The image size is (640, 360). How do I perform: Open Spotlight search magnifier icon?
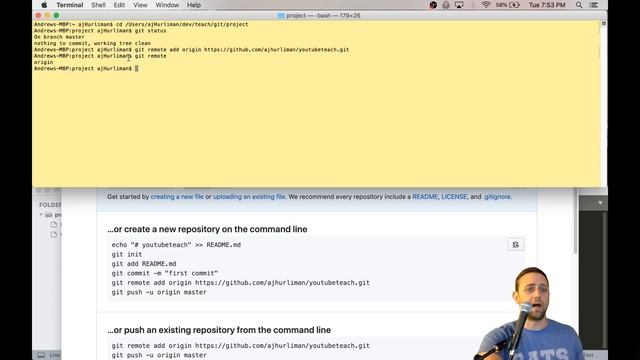[x=579, y=5]
